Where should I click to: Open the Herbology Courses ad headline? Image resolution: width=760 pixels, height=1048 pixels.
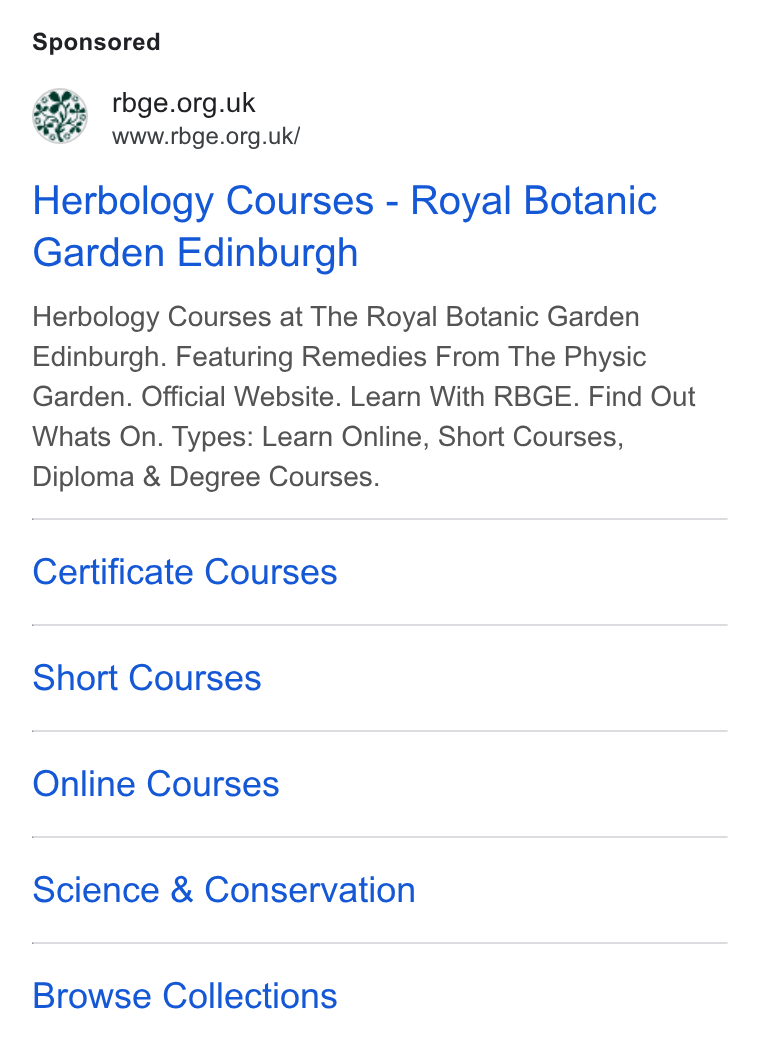click(x=345, y=227)
